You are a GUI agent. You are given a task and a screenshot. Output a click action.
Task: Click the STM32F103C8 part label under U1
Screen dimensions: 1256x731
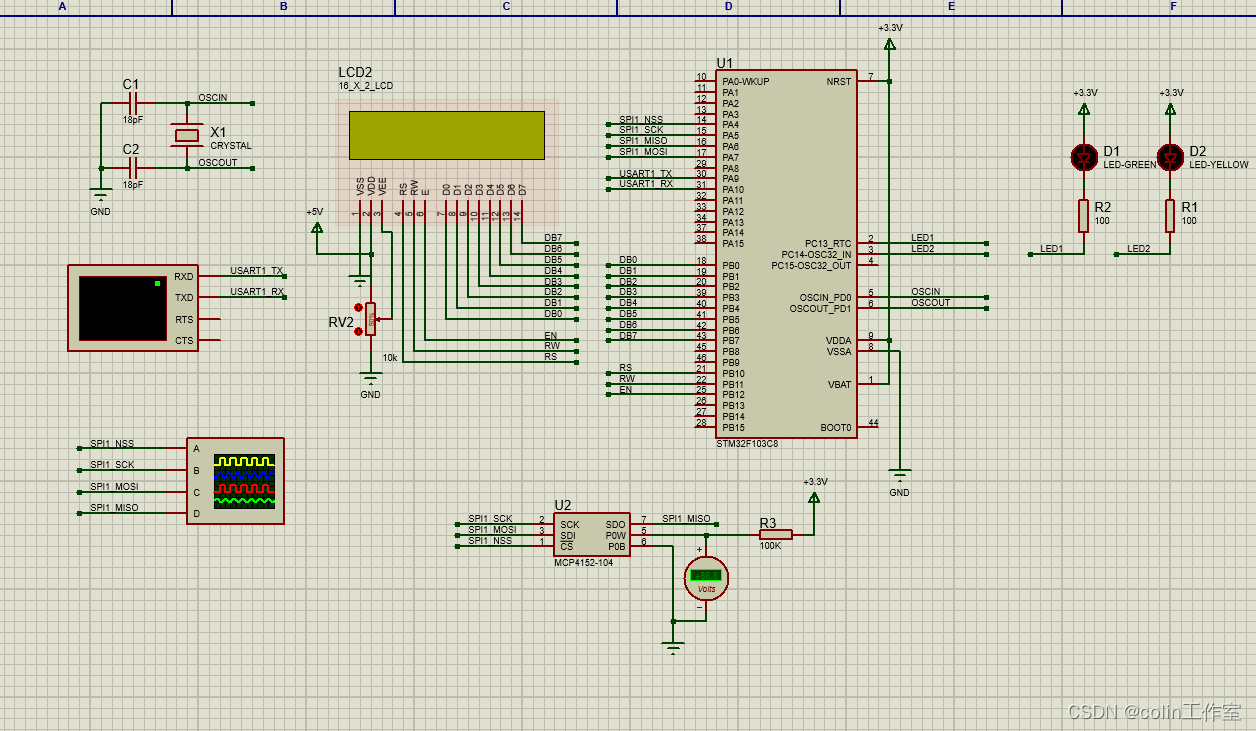[x=748, y=443]
